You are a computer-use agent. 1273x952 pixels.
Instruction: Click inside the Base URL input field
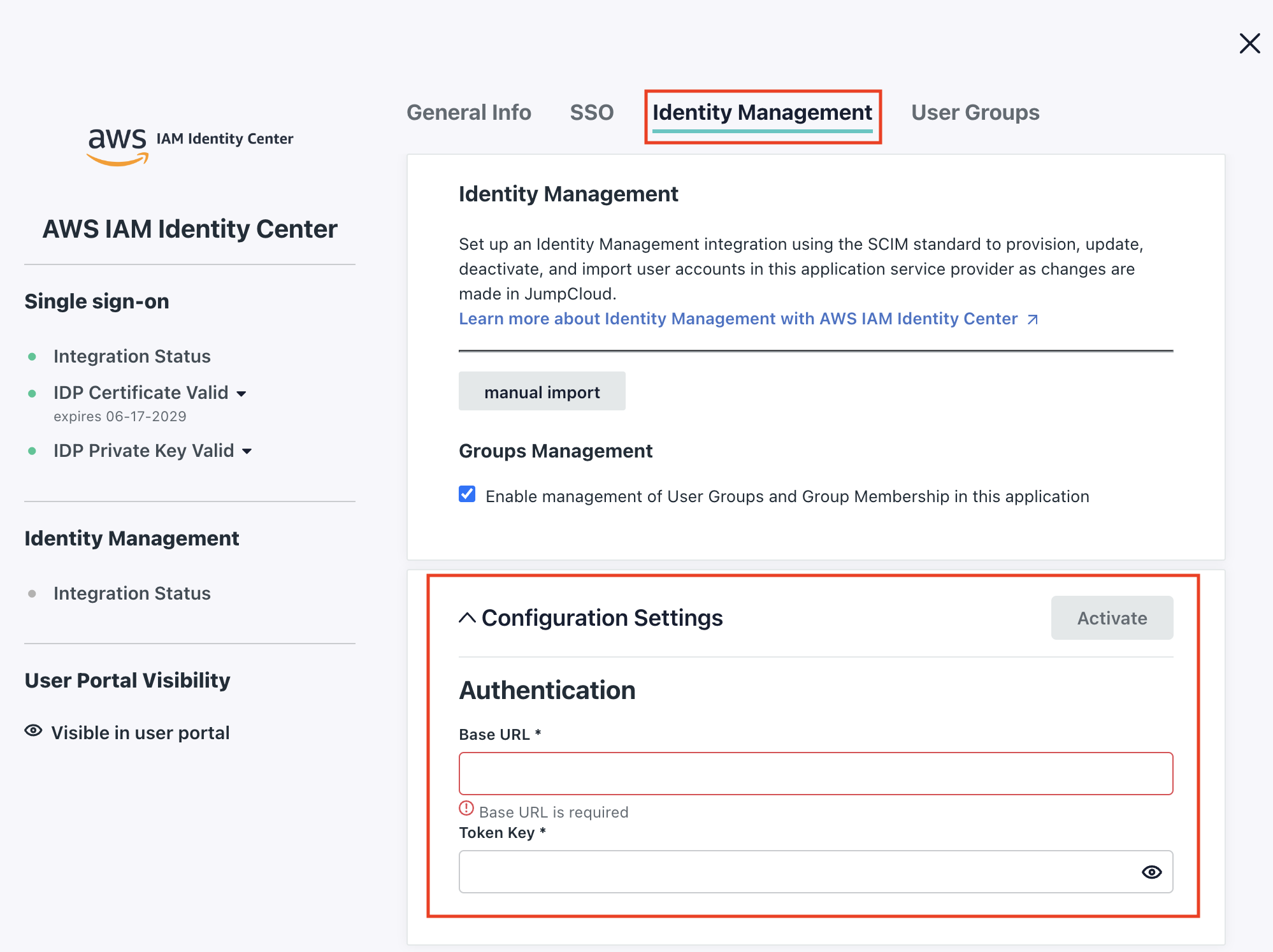pos(816,773)
